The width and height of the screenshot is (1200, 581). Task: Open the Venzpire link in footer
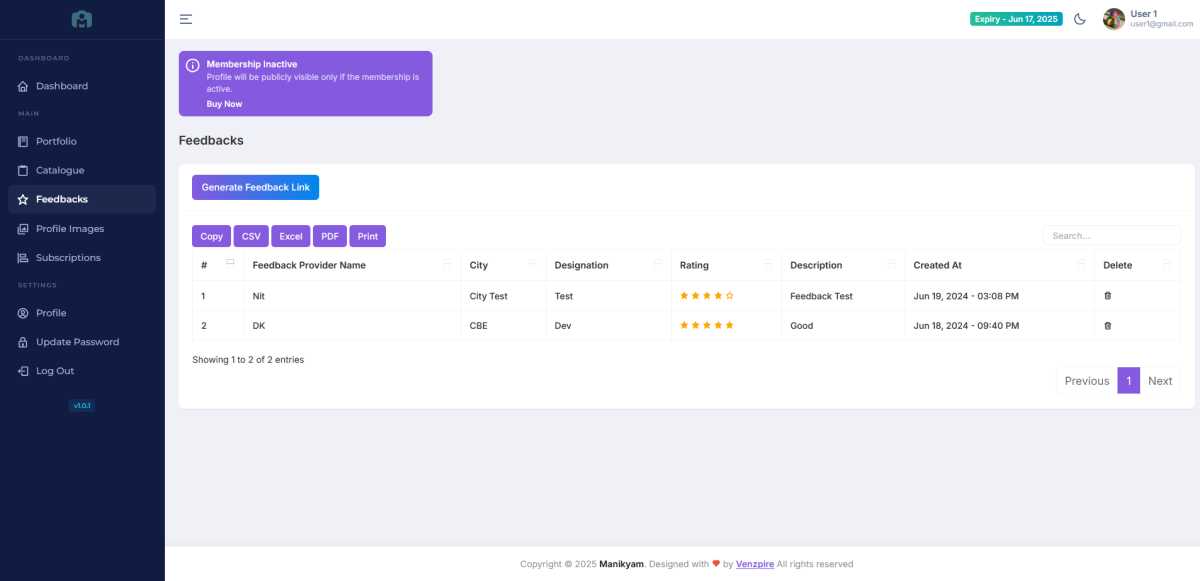point(755,564)
